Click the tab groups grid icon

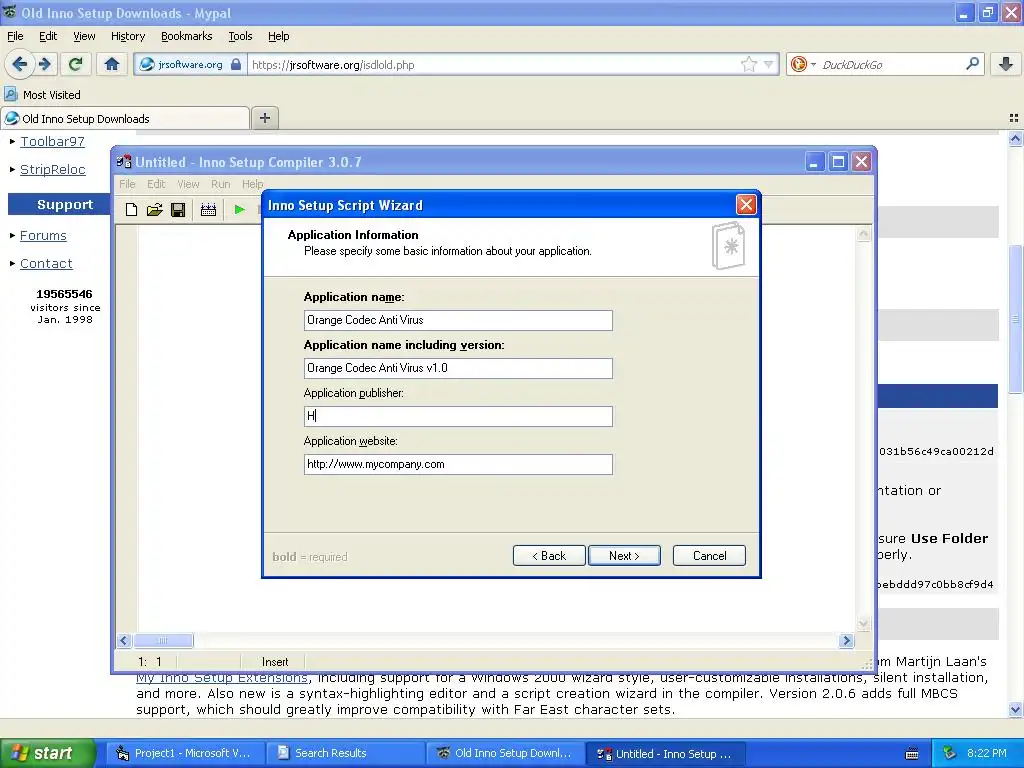1014,118
